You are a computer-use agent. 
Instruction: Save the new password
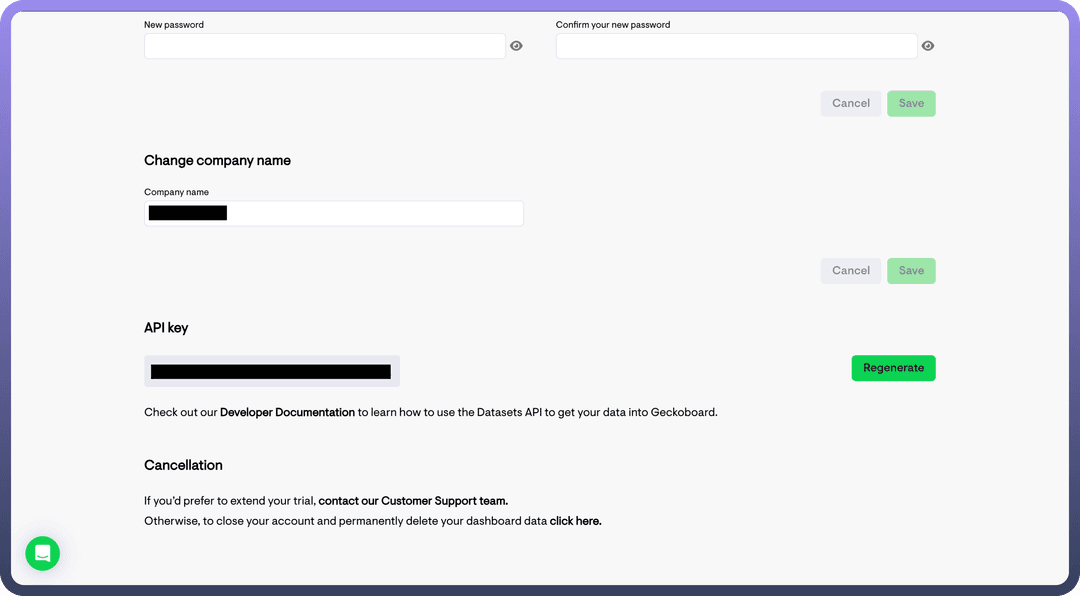(911, 103)
